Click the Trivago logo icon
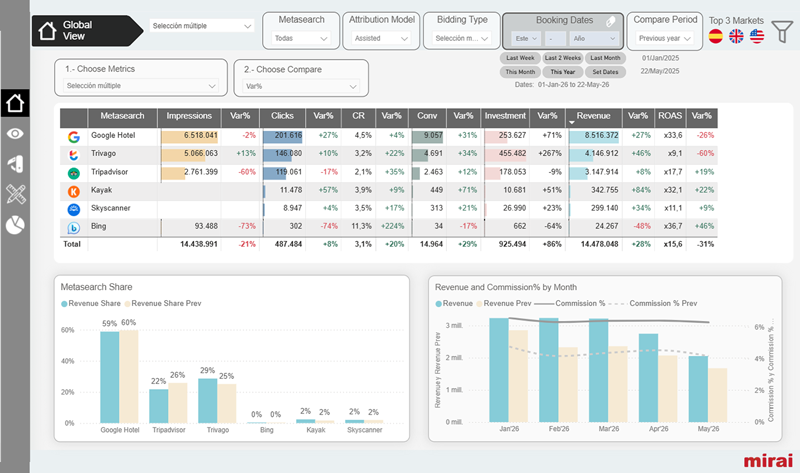This screenshot has height=473, width=800. [73, 155]
